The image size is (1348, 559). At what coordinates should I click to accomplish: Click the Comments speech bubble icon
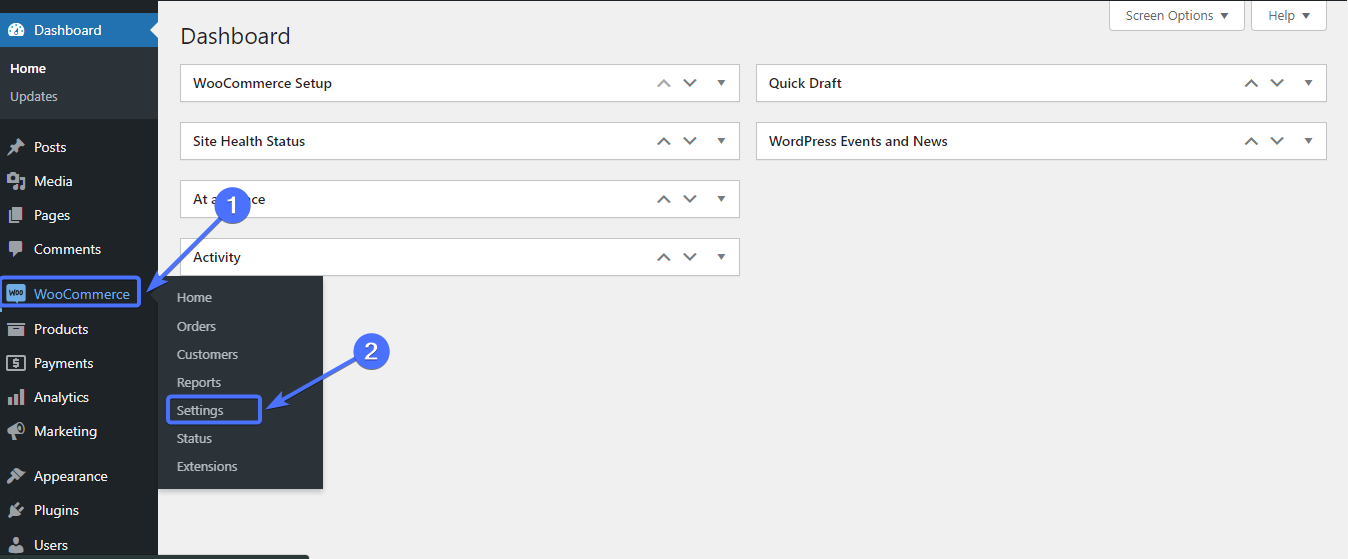(x=16, y=249)
